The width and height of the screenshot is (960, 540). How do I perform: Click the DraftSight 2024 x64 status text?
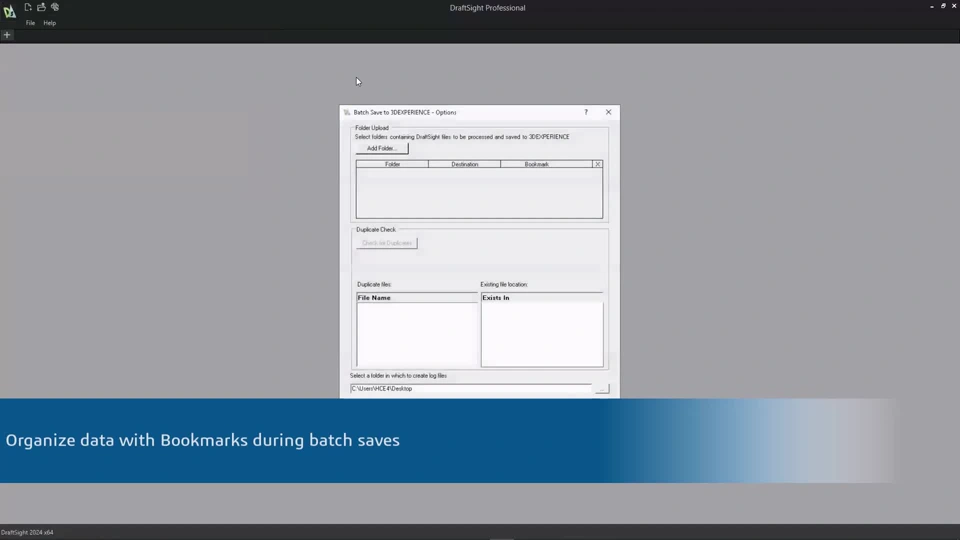(x=27, y=533)
